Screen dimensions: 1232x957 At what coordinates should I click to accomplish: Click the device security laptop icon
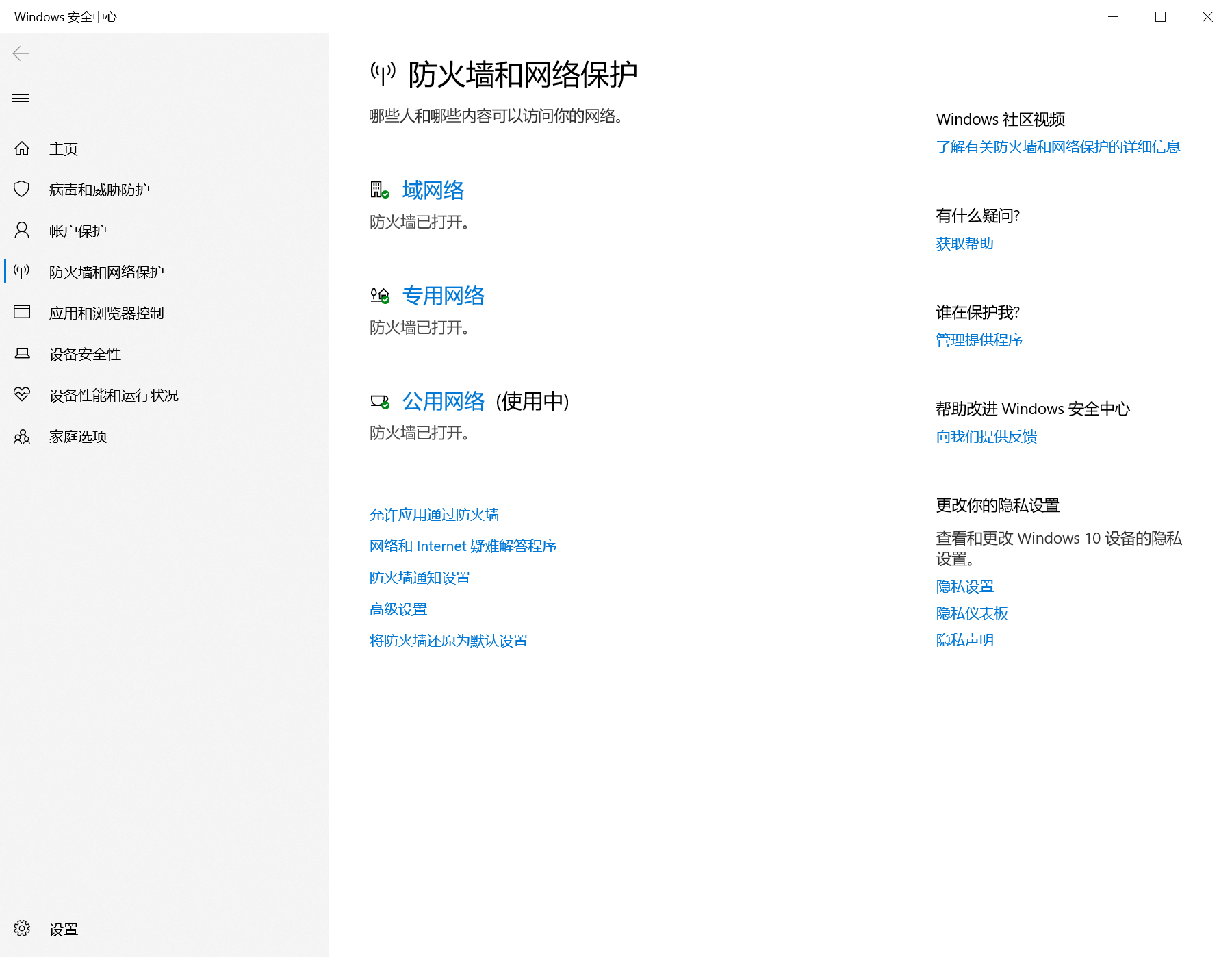click(x=22, y=354)
